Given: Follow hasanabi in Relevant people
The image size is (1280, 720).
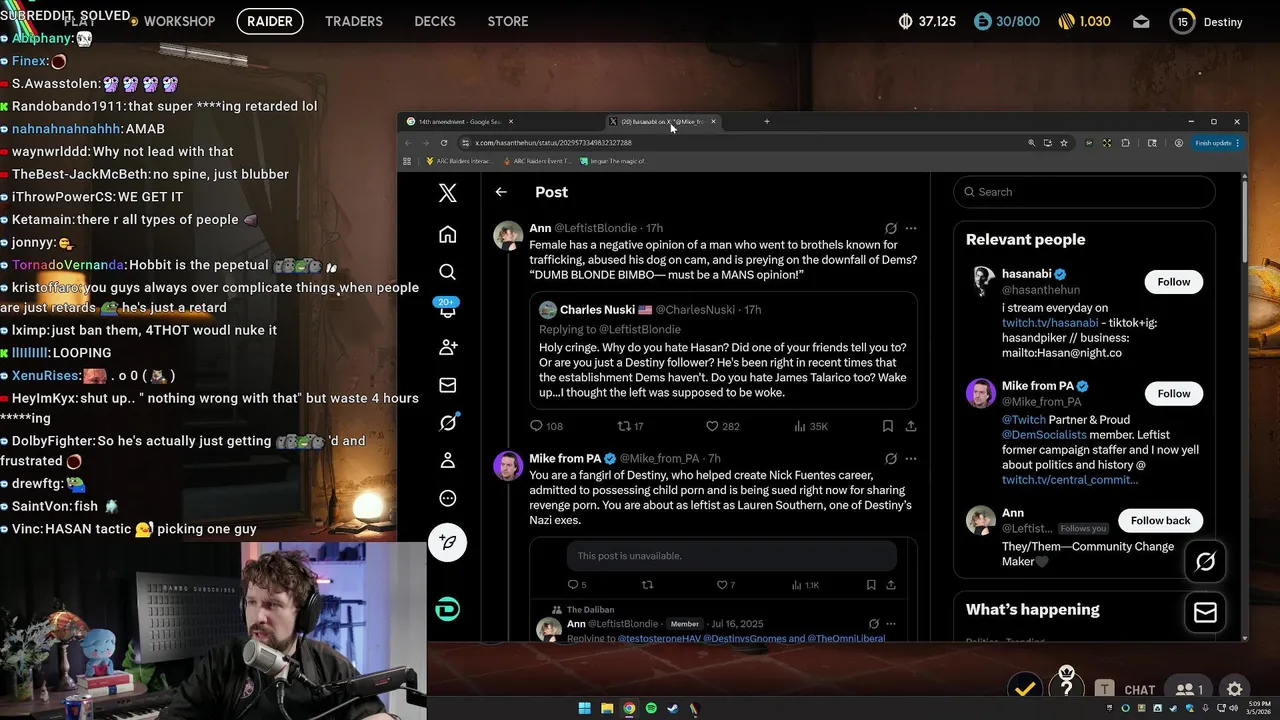Looking at the screenshot, I should pos(1174,282).
